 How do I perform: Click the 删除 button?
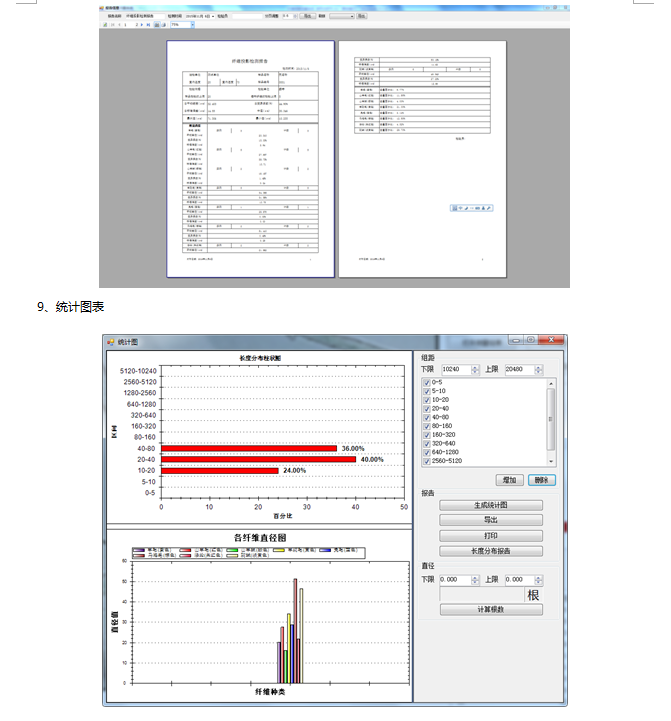click(x=541, y=480)
